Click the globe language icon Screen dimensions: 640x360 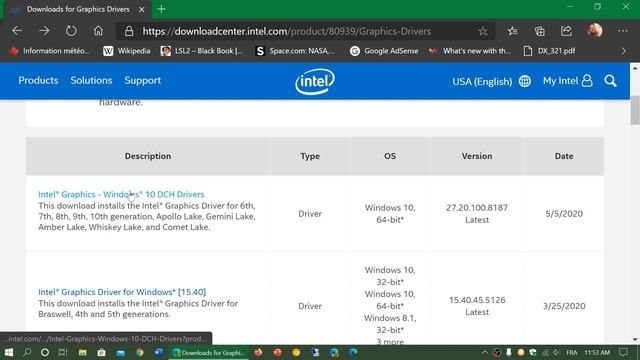524,81
